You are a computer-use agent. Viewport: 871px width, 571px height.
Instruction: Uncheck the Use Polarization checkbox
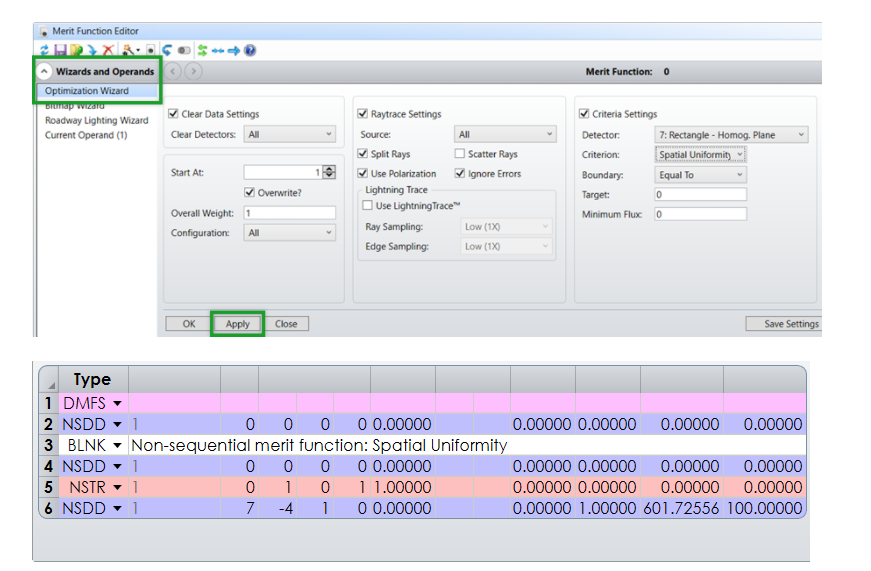coord(363,174)
